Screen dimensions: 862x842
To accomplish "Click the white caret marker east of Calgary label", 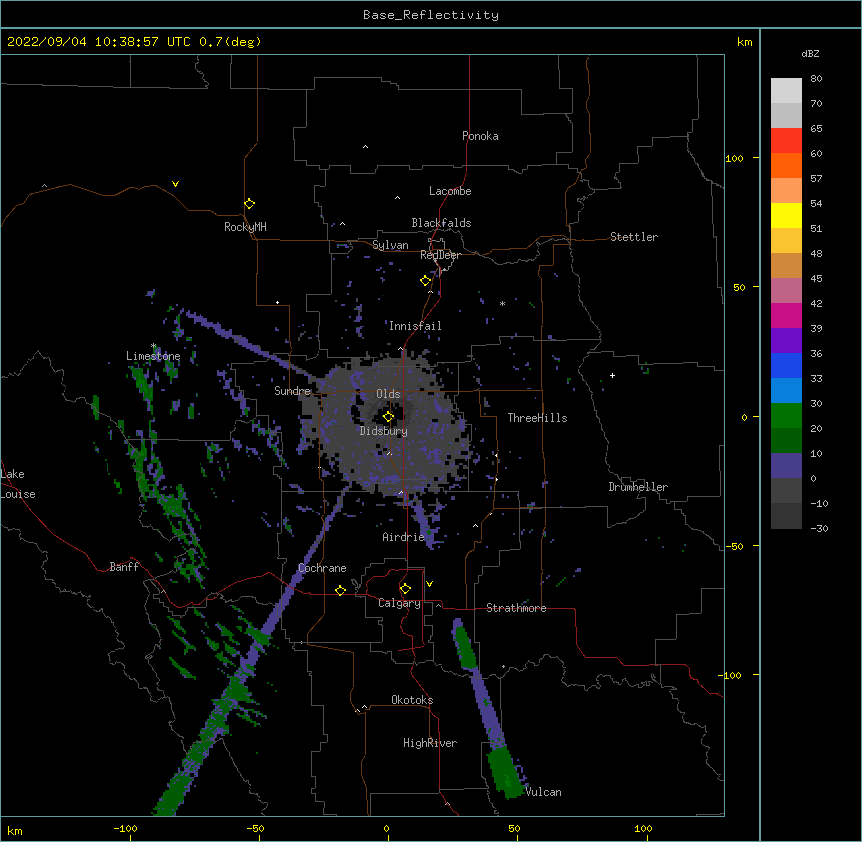I will pos(438,605).
